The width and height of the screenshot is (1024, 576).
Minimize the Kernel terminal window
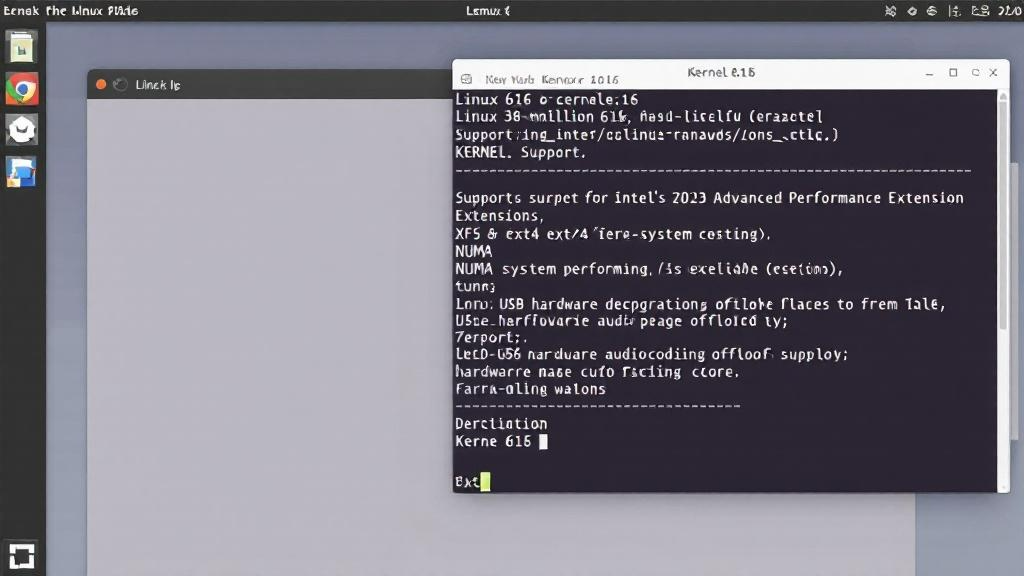tap(929, 74)
